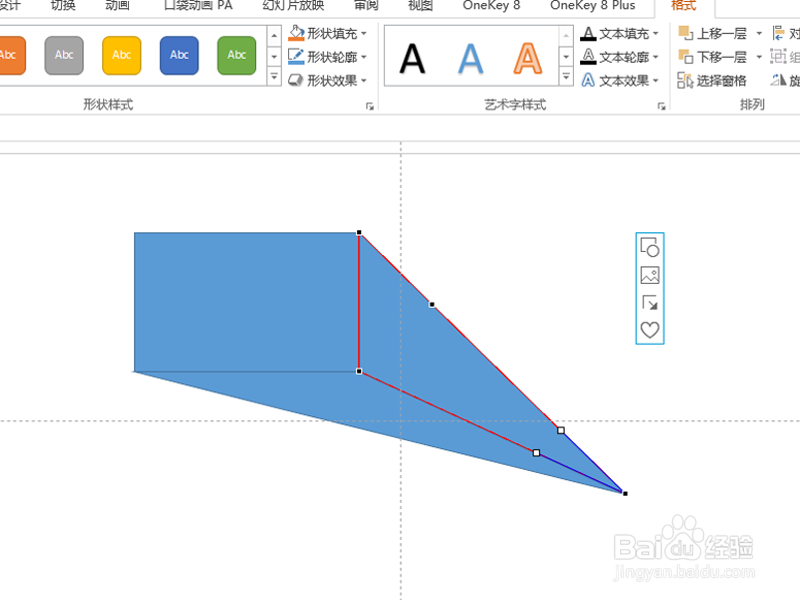Open the 视图 view tab

pyautogui.click(x=420, y=6)
